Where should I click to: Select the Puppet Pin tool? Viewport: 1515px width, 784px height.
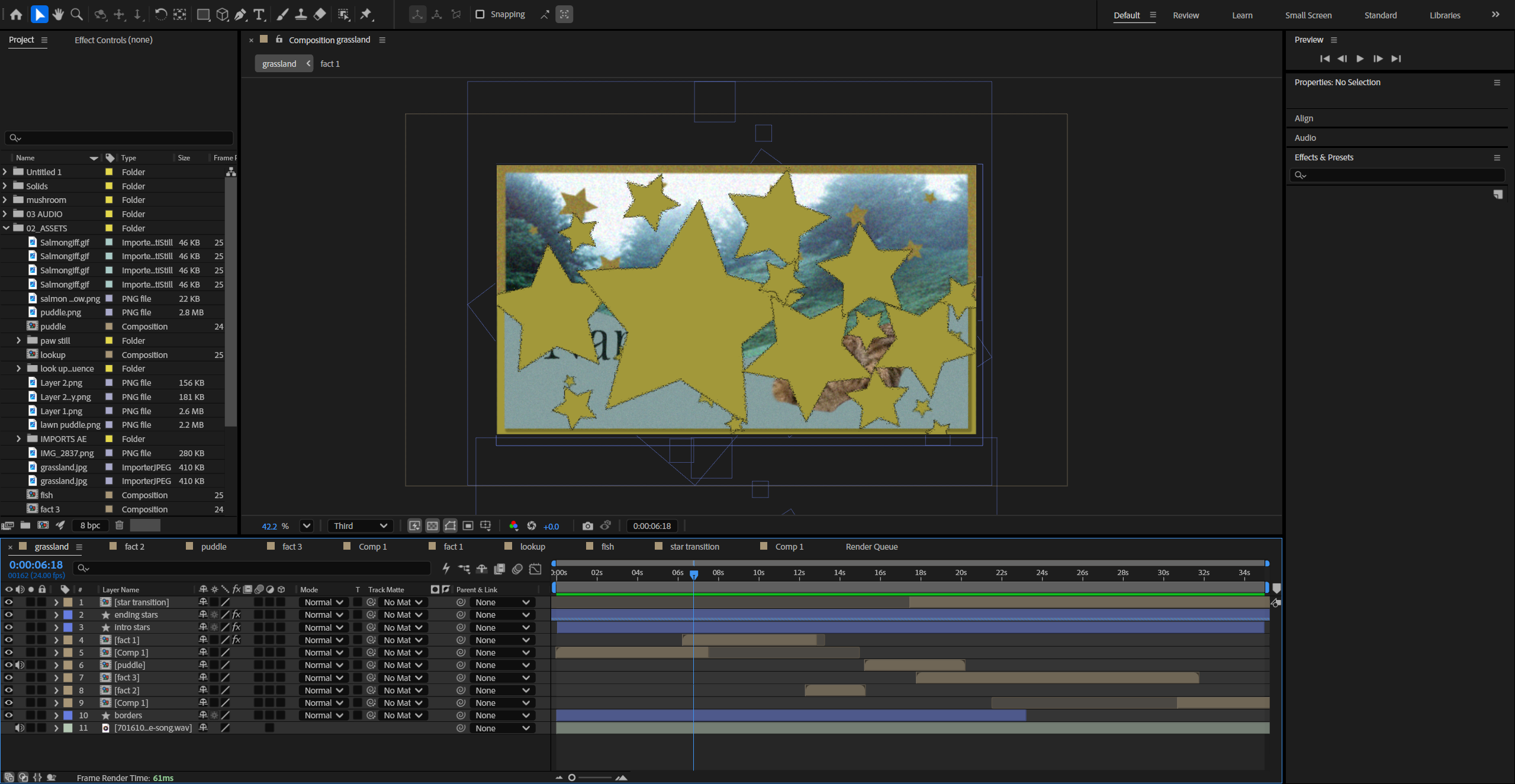pyautogui.click(x=366, y=14)
